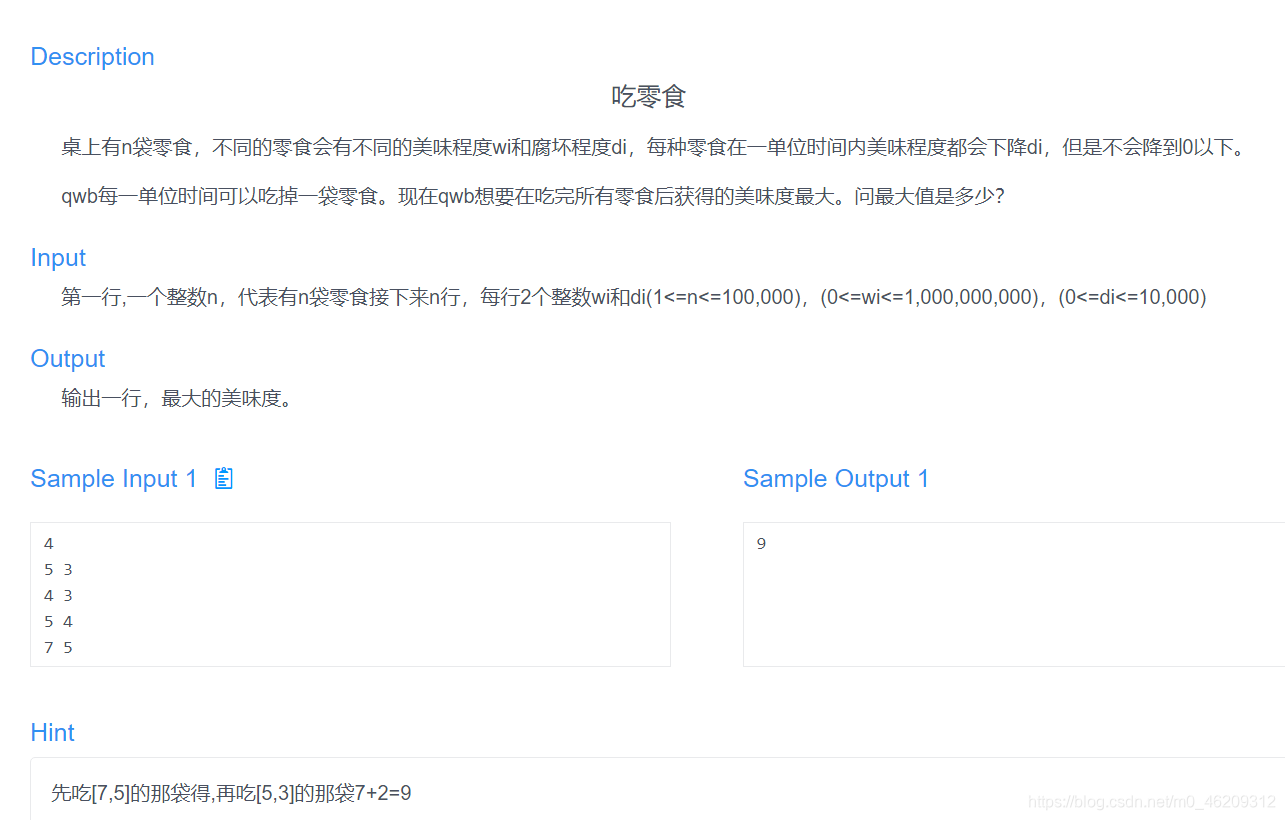Click sample input line 5 4
The width and height of the screenshot is (1285, 820).
point(58,622)
